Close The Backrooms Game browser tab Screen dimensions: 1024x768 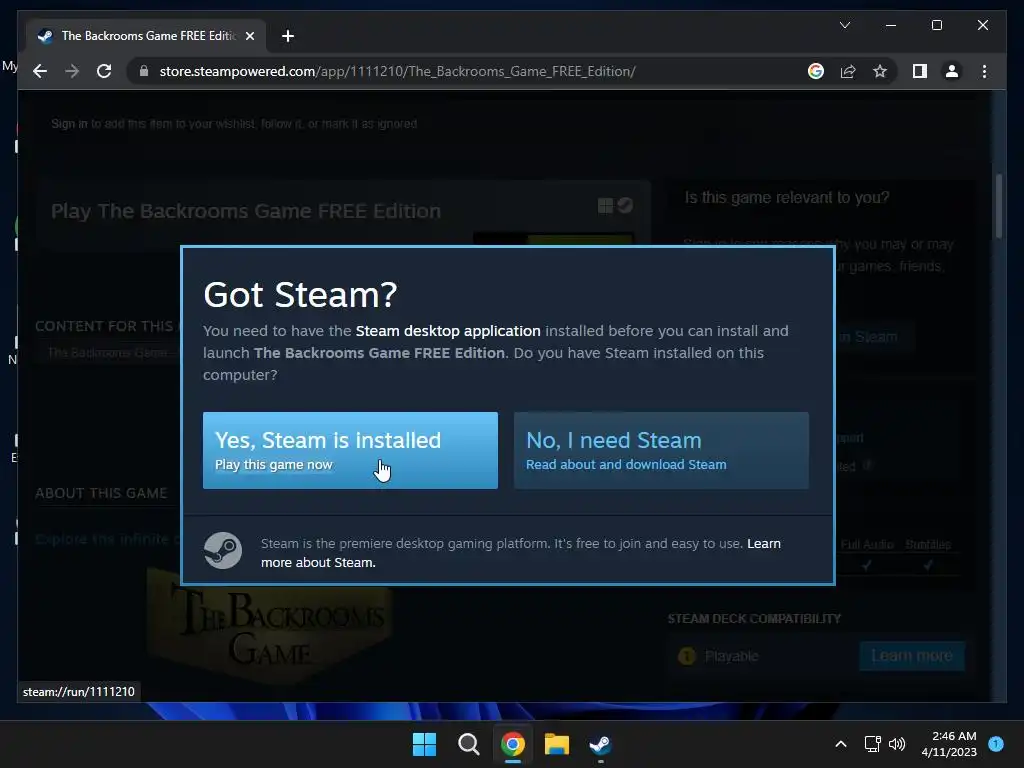point(249,36)
